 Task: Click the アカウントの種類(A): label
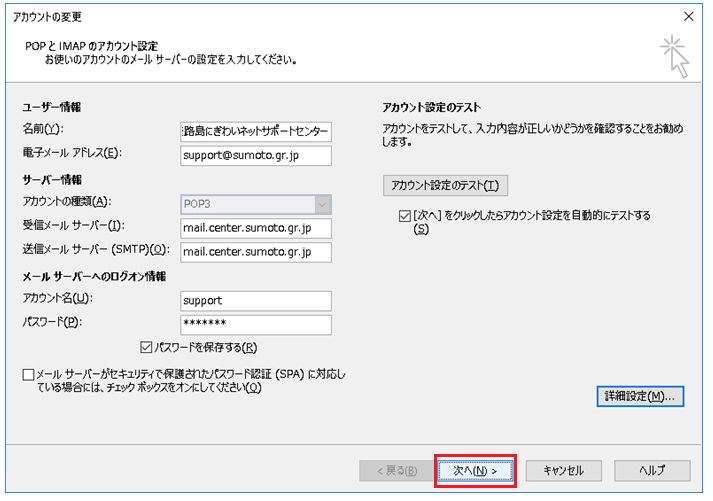[67, 201]
